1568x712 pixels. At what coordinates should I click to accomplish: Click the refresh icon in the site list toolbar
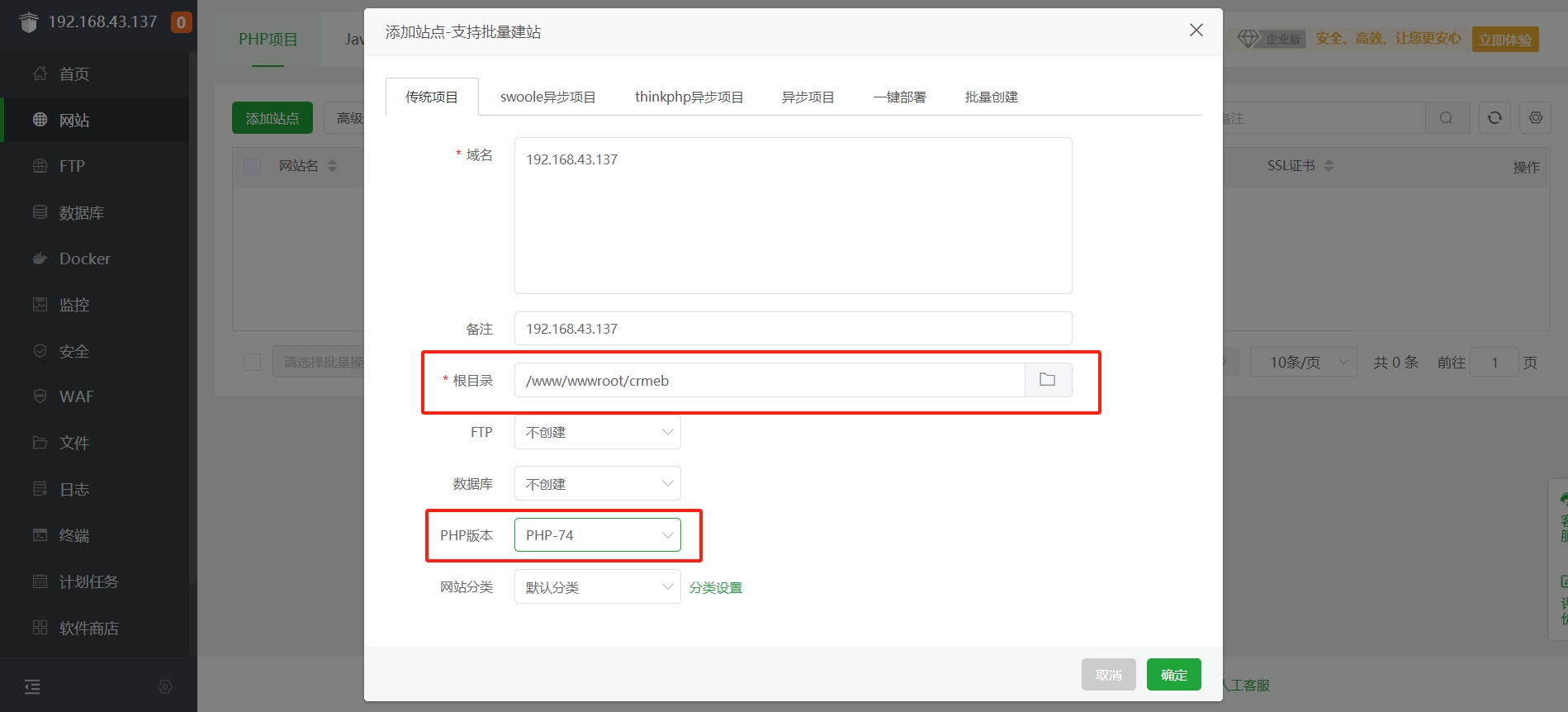[x=1495, y=118]
